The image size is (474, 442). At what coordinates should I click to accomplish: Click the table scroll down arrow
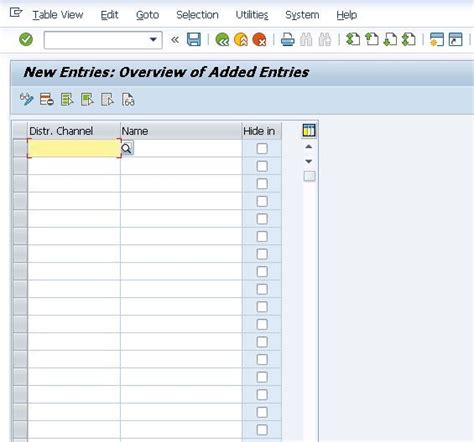point(309,161)
